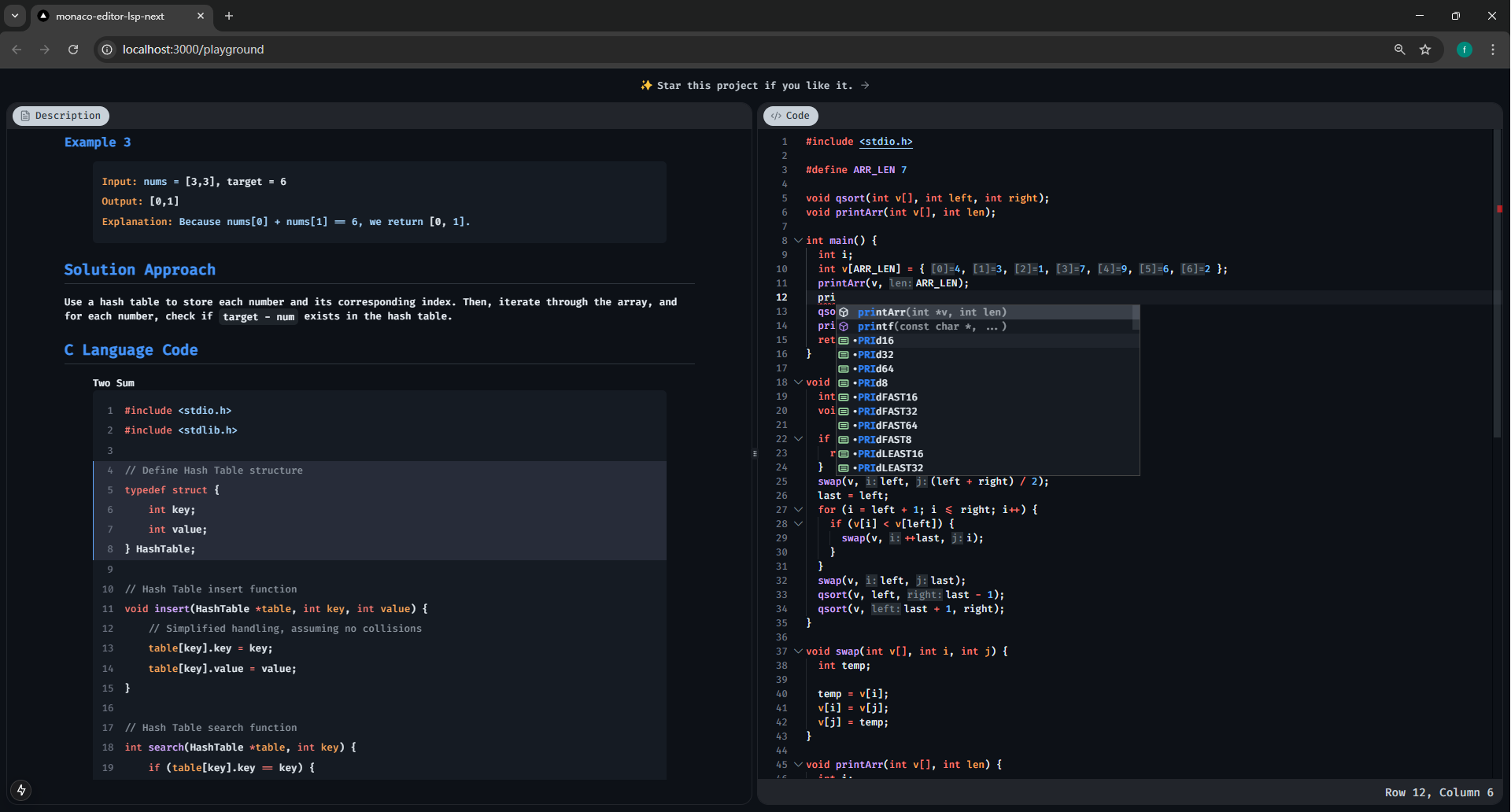The image size is (1511, 812).
Task: Bookmark this page with the star icon
Action: coord(1425,50)
